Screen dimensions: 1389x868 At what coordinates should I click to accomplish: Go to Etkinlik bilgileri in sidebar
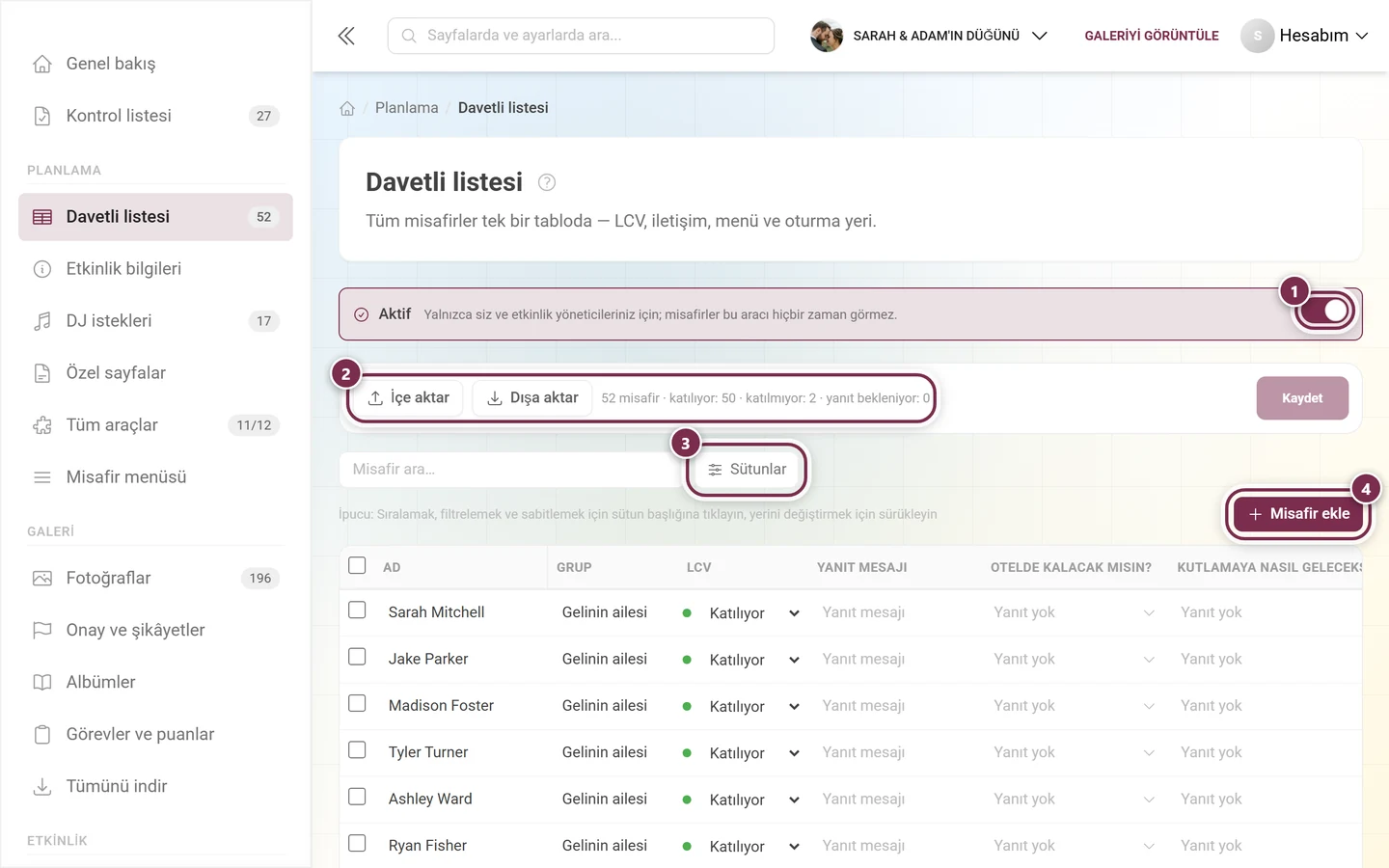click(x=155, y=269)
